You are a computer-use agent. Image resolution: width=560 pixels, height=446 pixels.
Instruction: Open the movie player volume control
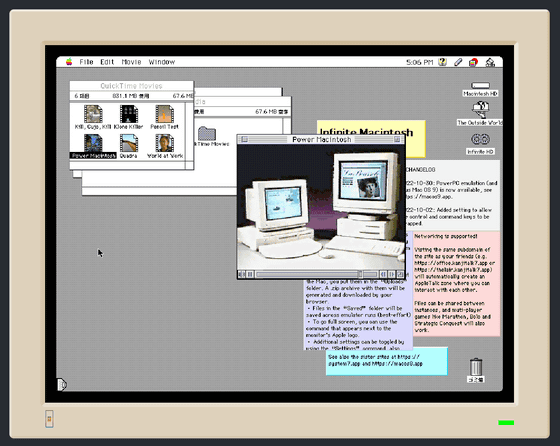[242, 274]
